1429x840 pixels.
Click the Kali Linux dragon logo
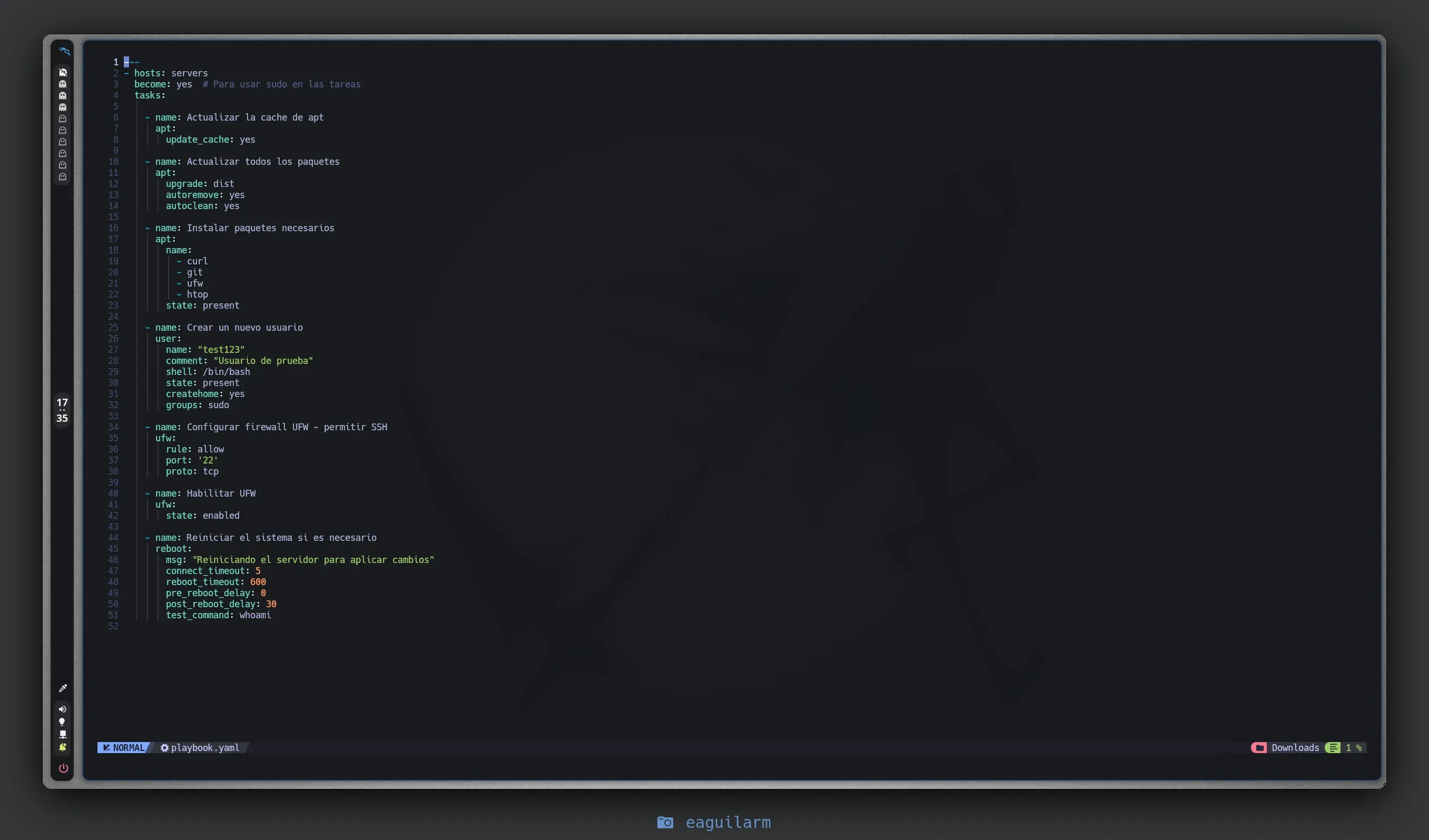[x=64, y=52]
